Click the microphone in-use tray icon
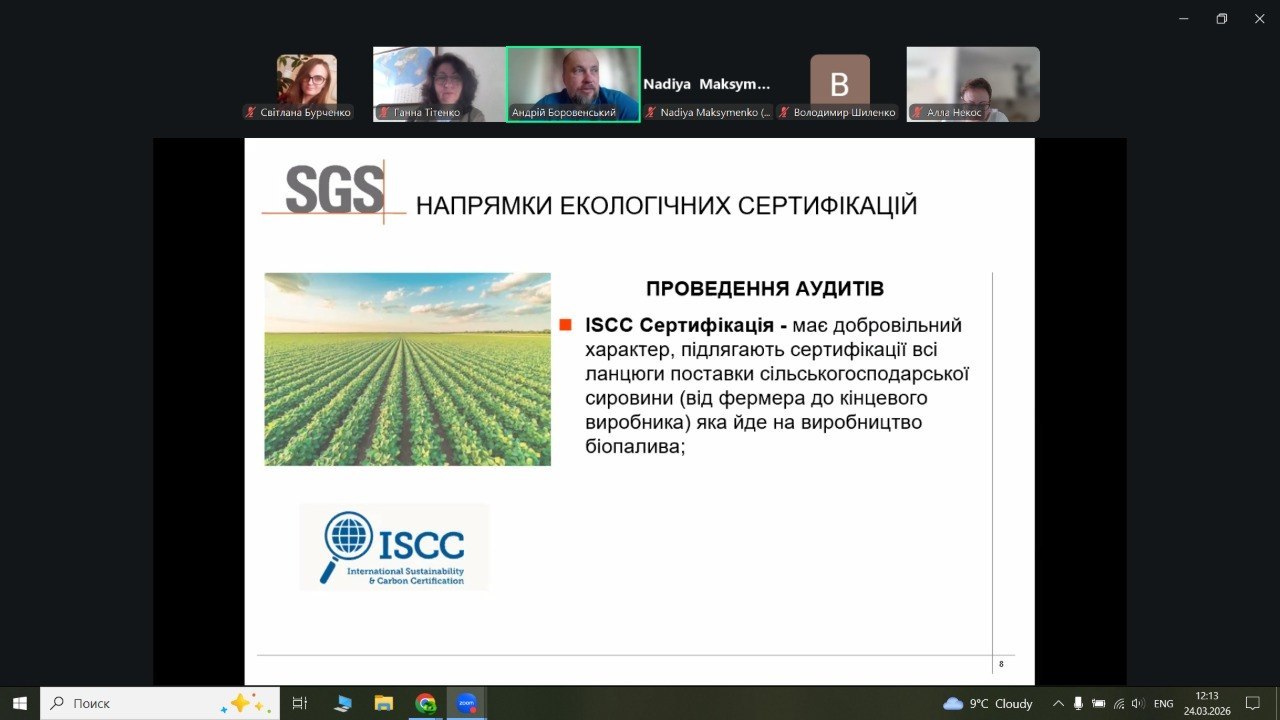This screenshot has width=1280, height=720. pyautogui.click(x=1078, y=703)
